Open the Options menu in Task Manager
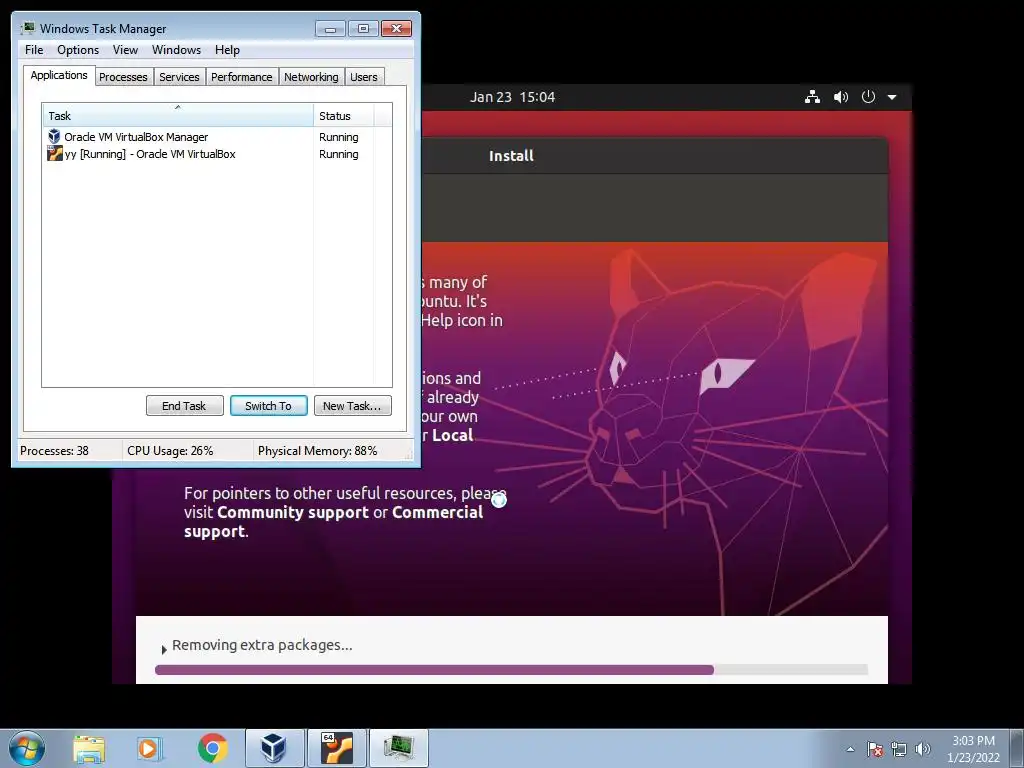Image resolution: width=1024 pixels, height=768 pixels. point(78,50)
